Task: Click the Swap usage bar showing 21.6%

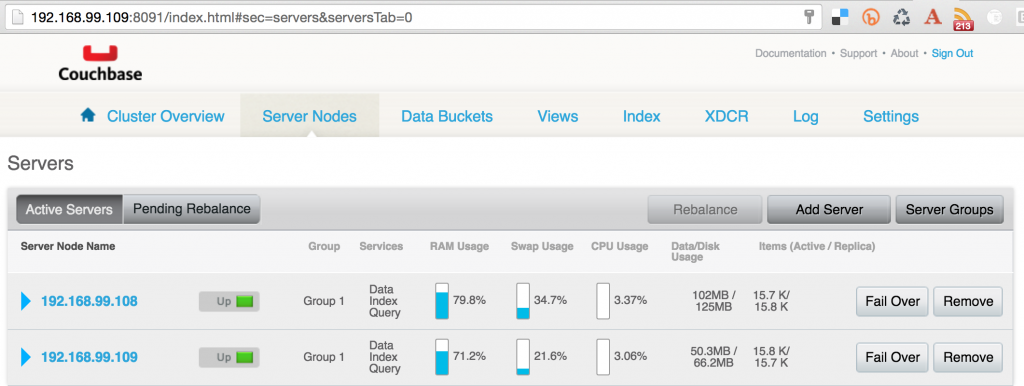Action: (x=523, y=357)
